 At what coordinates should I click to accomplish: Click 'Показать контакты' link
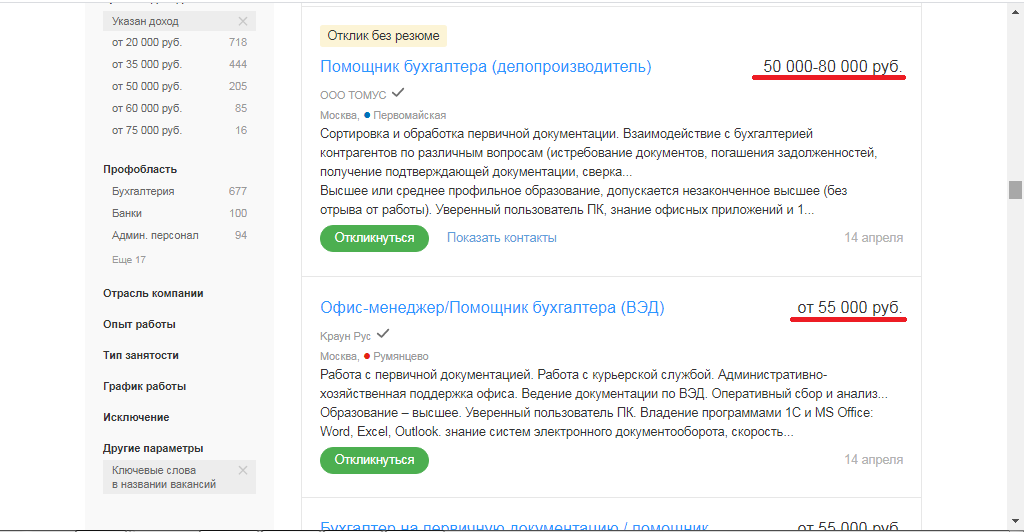pyautogui.click(x=501, y=238)
